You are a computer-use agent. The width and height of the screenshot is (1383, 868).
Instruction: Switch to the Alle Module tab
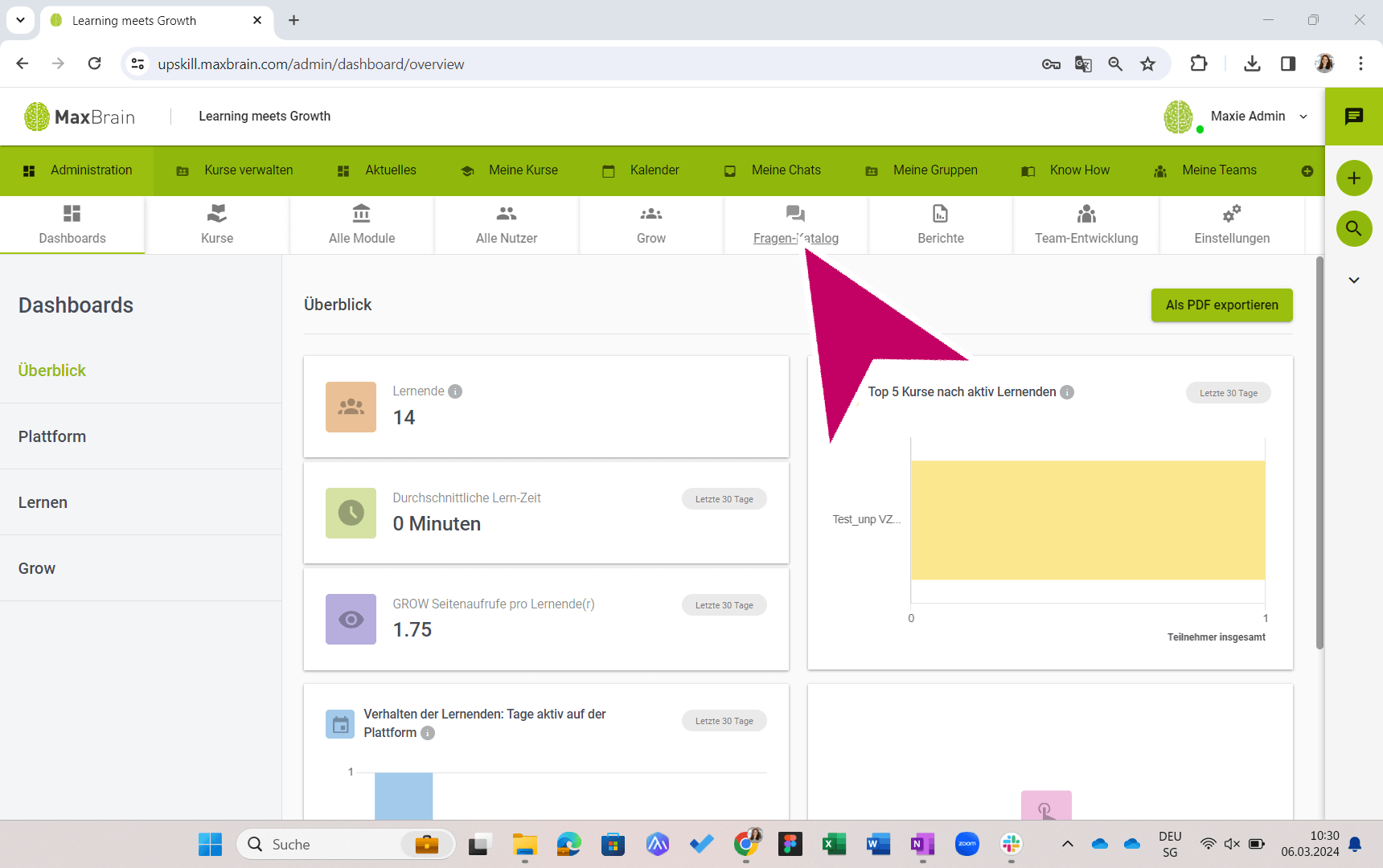click(362, 225)
